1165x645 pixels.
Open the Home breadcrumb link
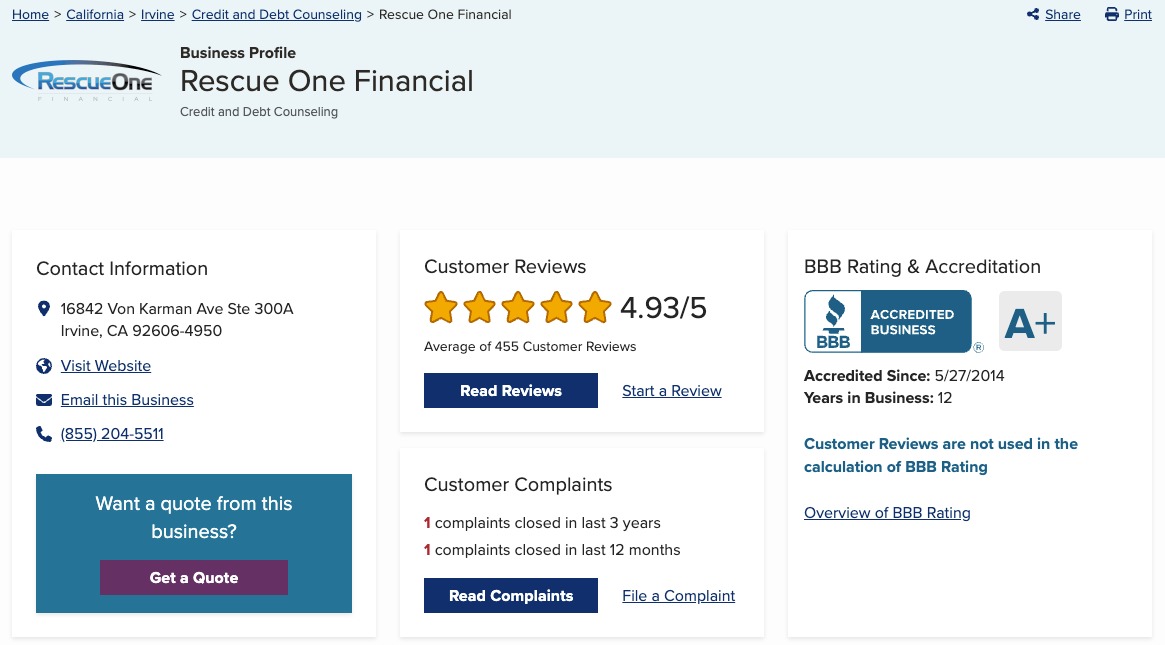[30, 15]
